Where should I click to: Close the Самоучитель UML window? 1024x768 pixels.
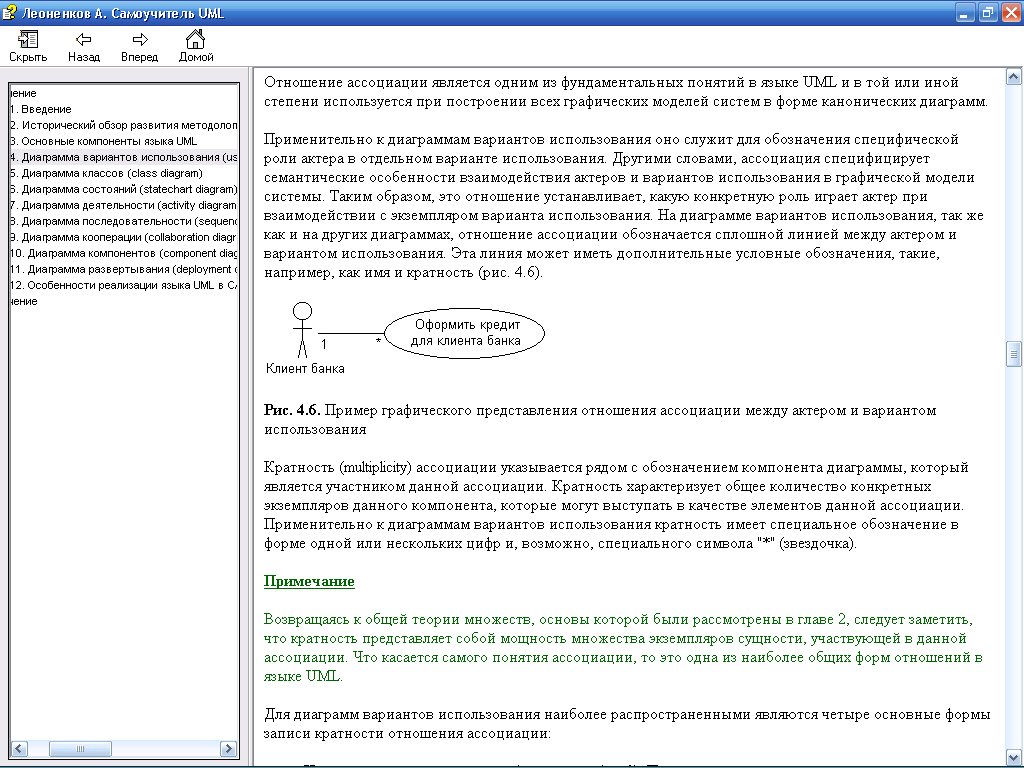pos(1012,12)
